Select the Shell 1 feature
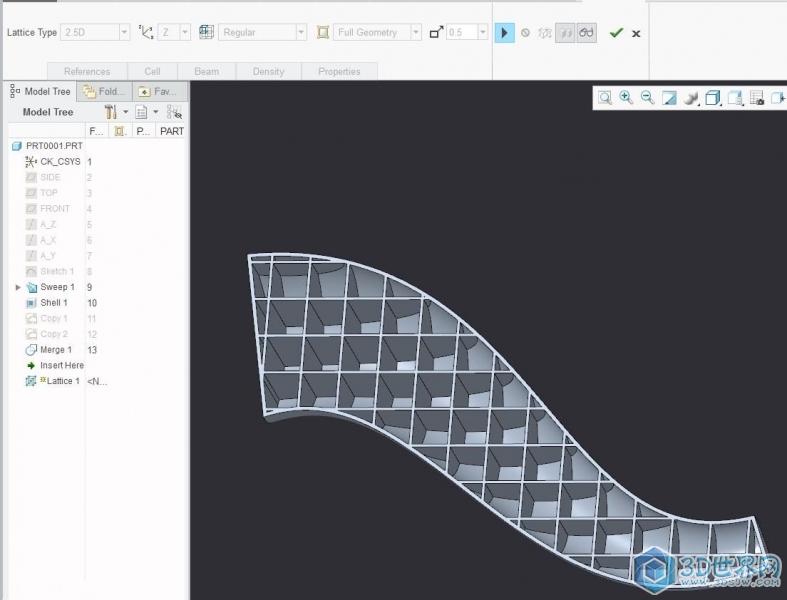This screenshot has width=787, height=600. [x=47, y=303]
